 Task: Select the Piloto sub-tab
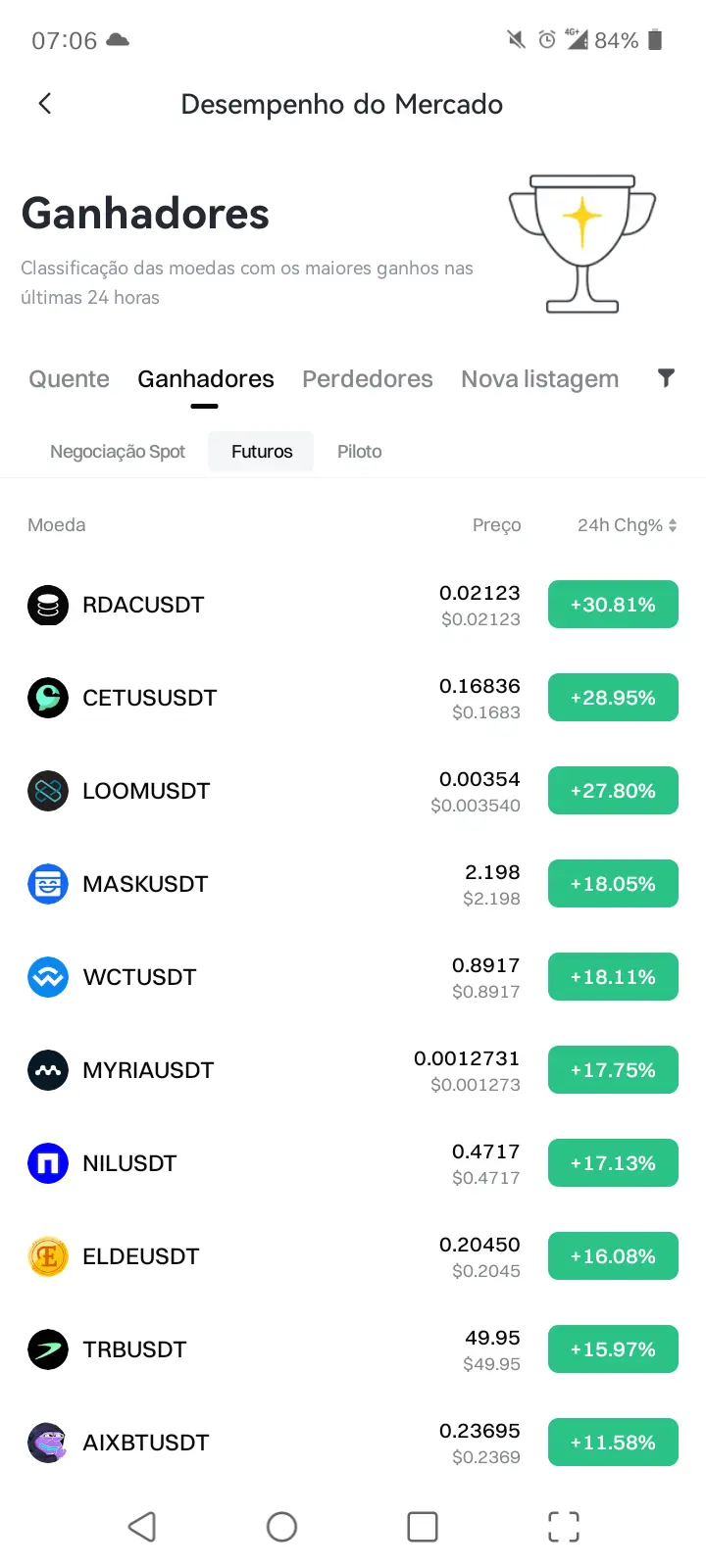click(x=360, y=452)
